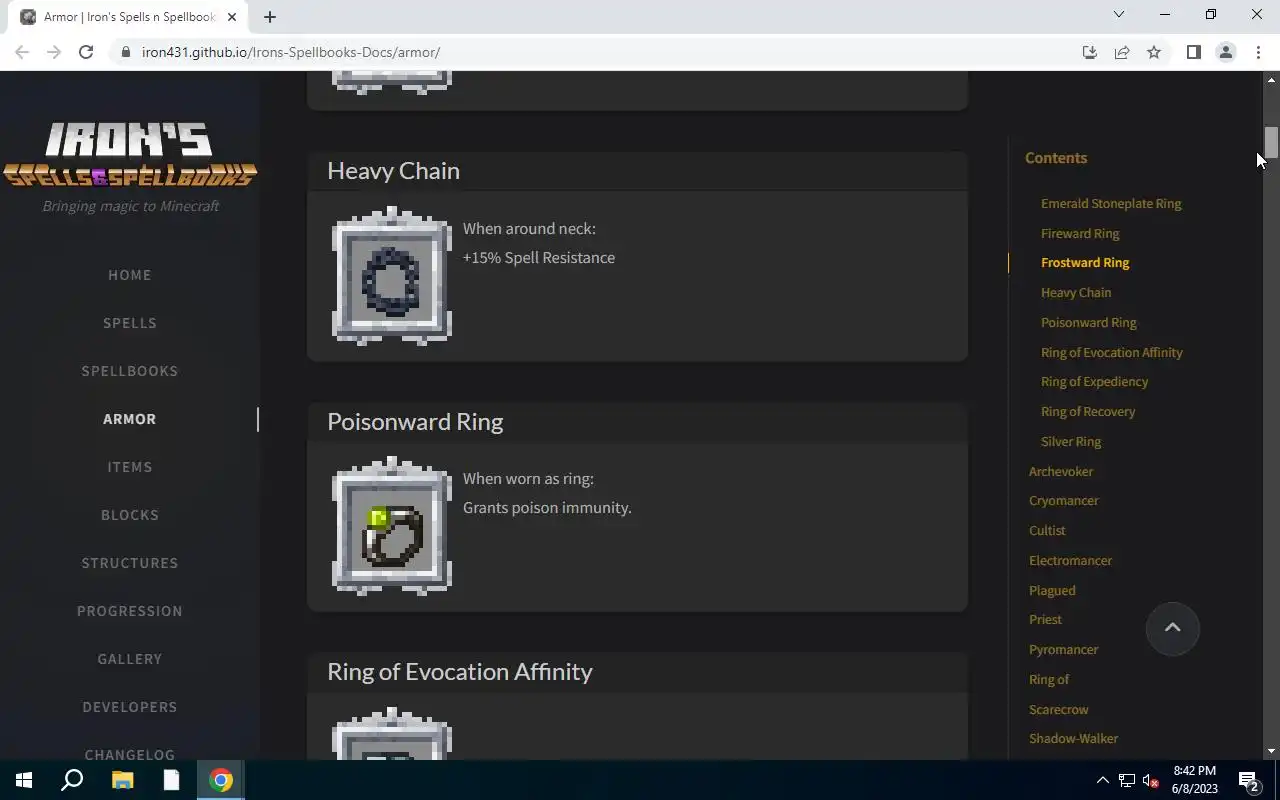Open a new browser tab
1280x800 pixels.
click(x=270, y=16)
